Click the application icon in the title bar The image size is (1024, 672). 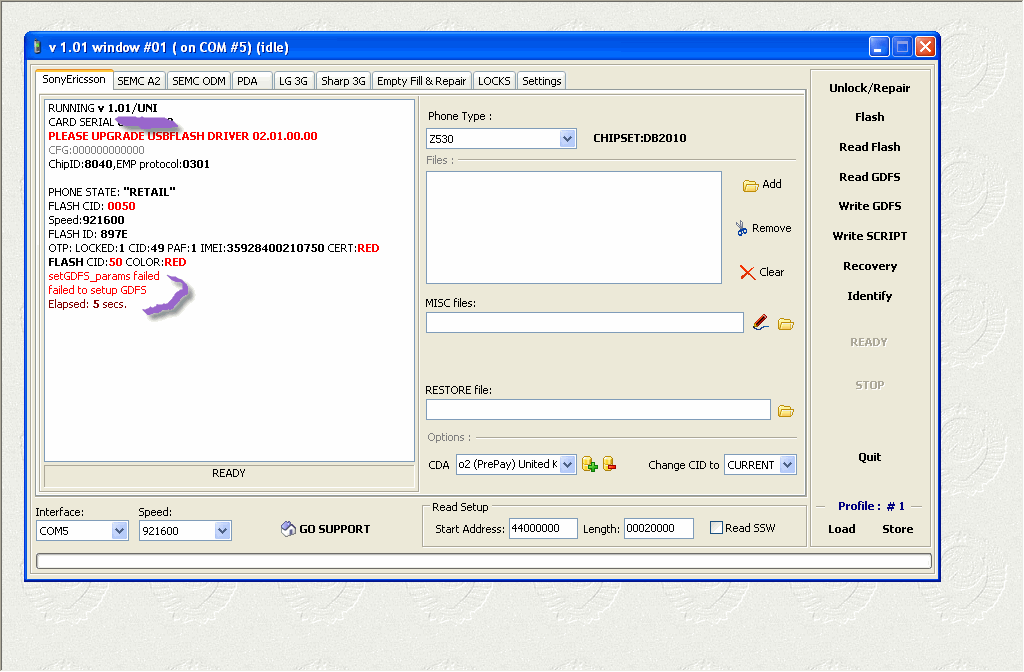coord(37,47)
